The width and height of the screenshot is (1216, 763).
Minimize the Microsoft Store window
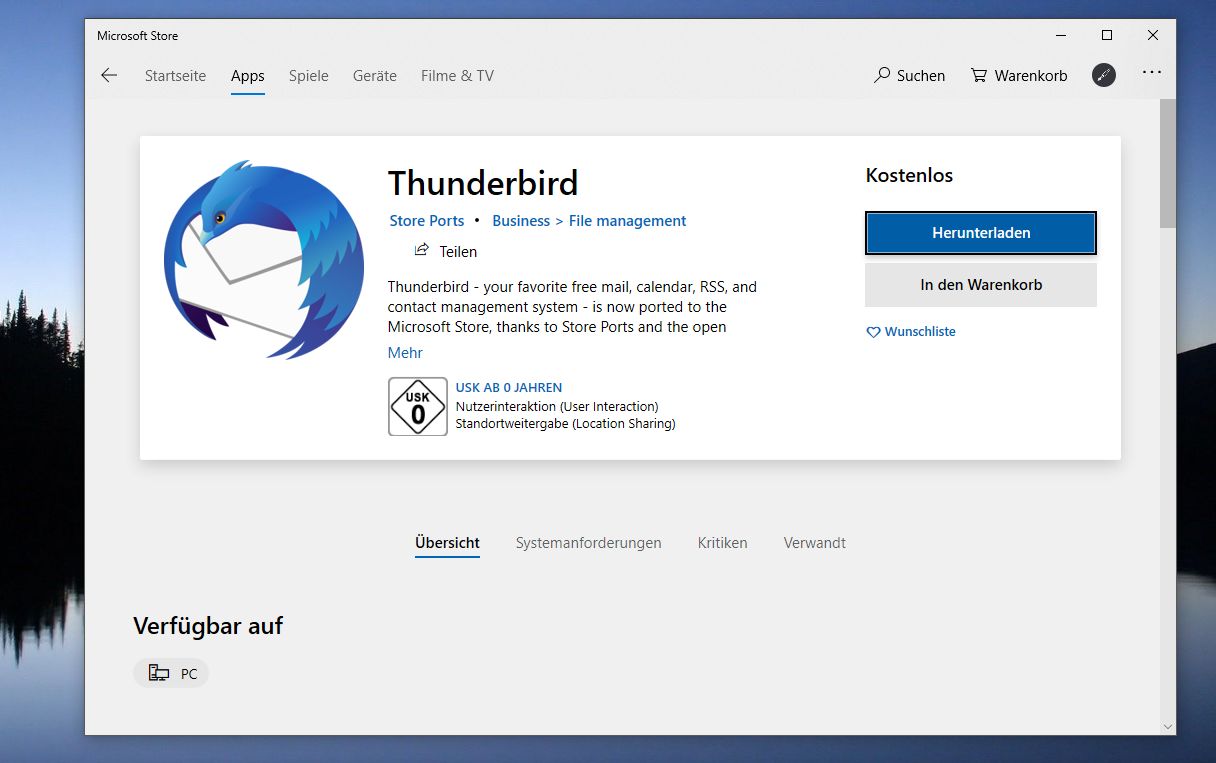pos(1060,35)
